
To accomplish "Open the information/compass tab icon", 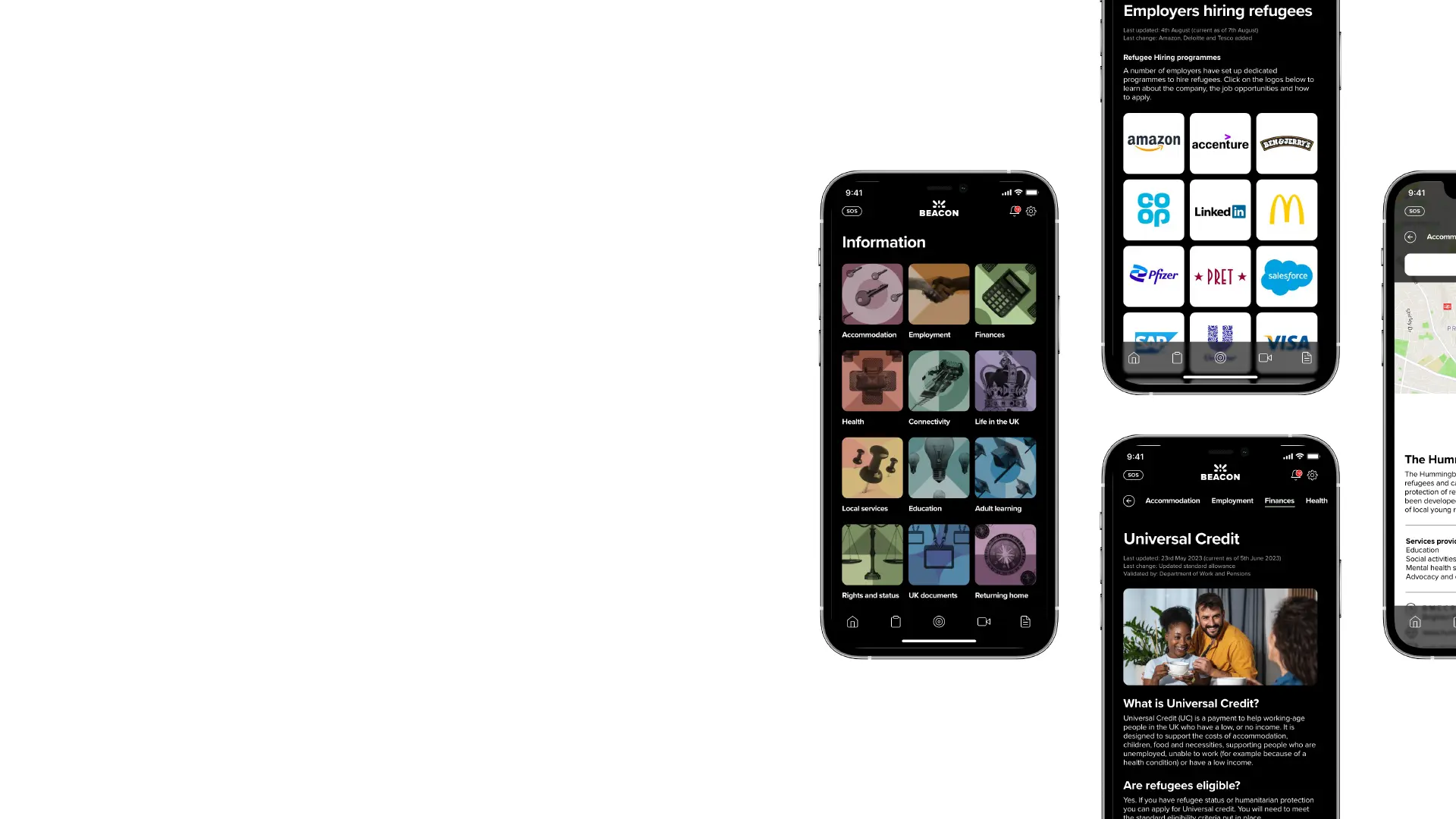I will click(x=938, y=621).
